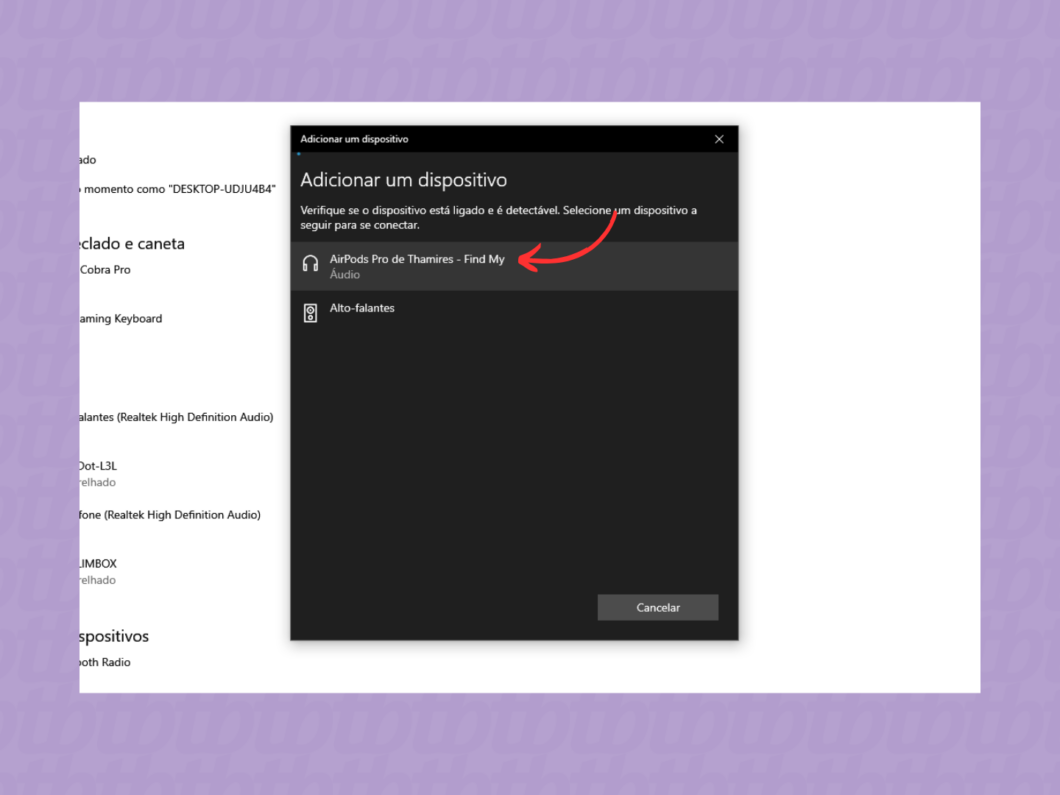Select the Dot-L3L paired device
This screenshot has width=1060, height=795.
tap(98, 466)
